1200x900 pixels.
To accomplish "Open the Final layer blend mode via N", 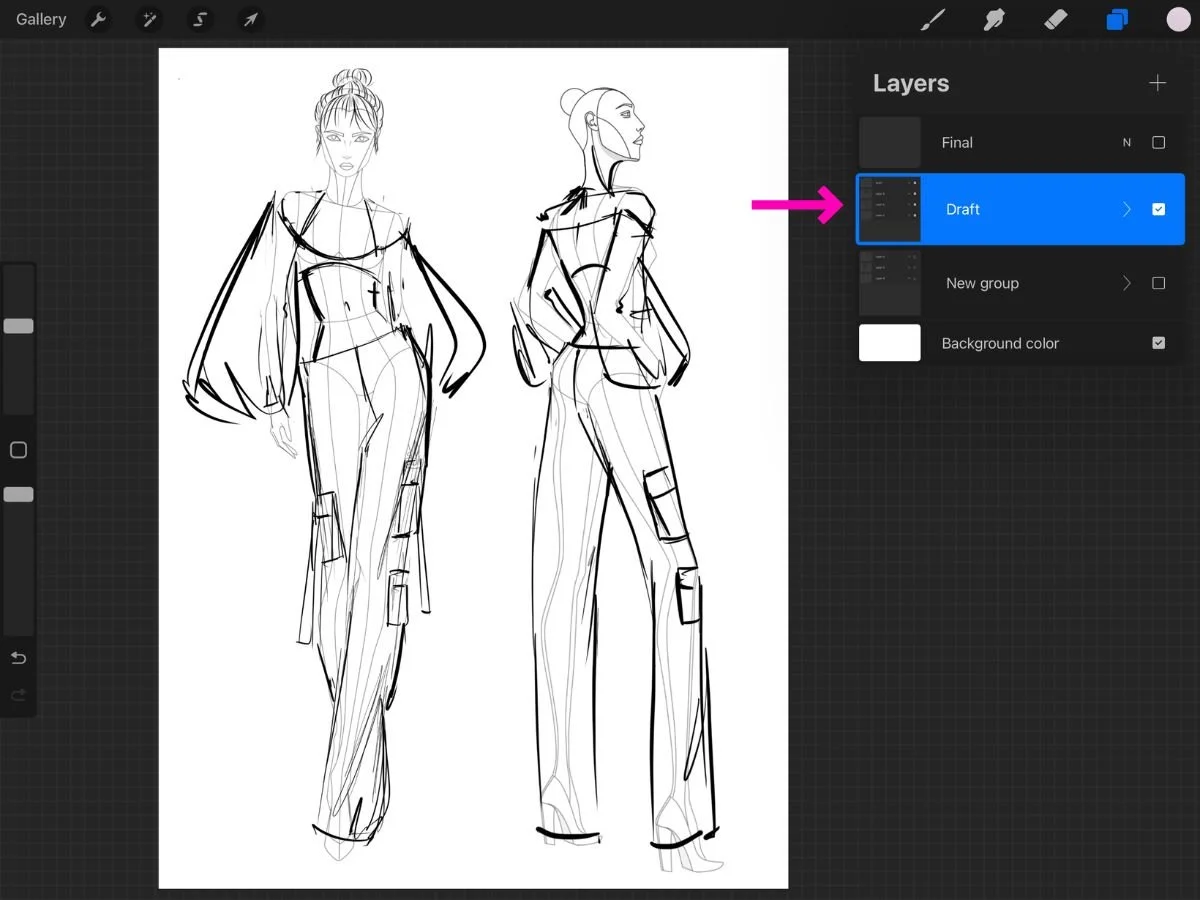I will click(x=1127, y=142).
